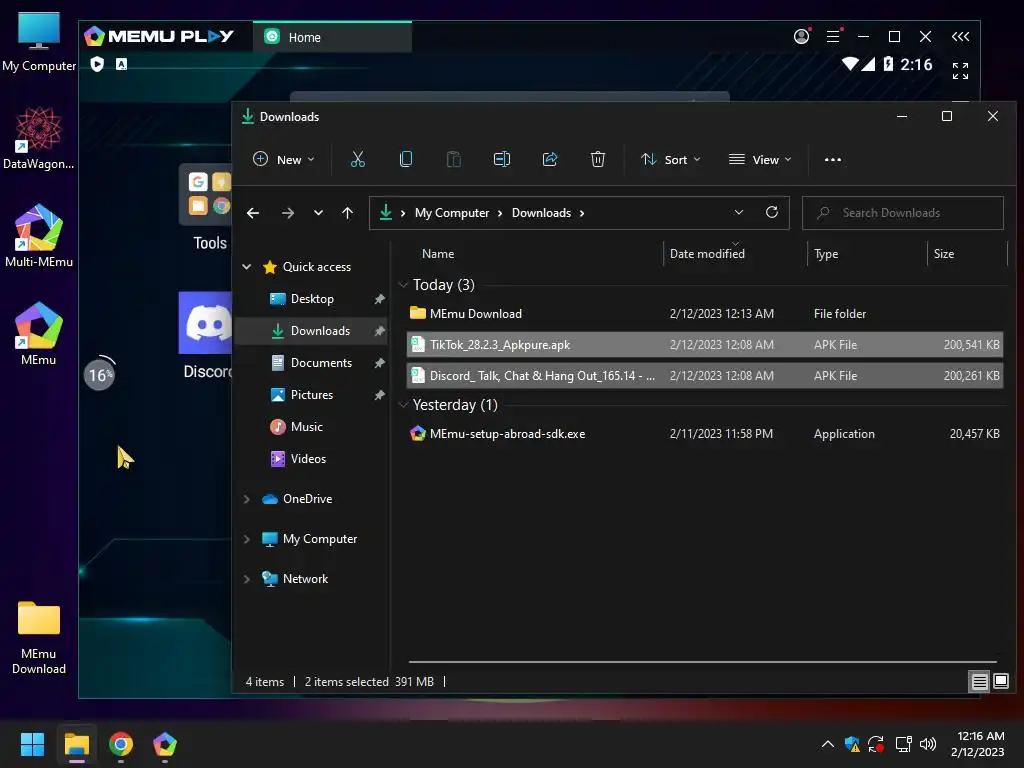Open Pictures in Quick access
The width and height of the screenshot is (1024, 768).
311,394
